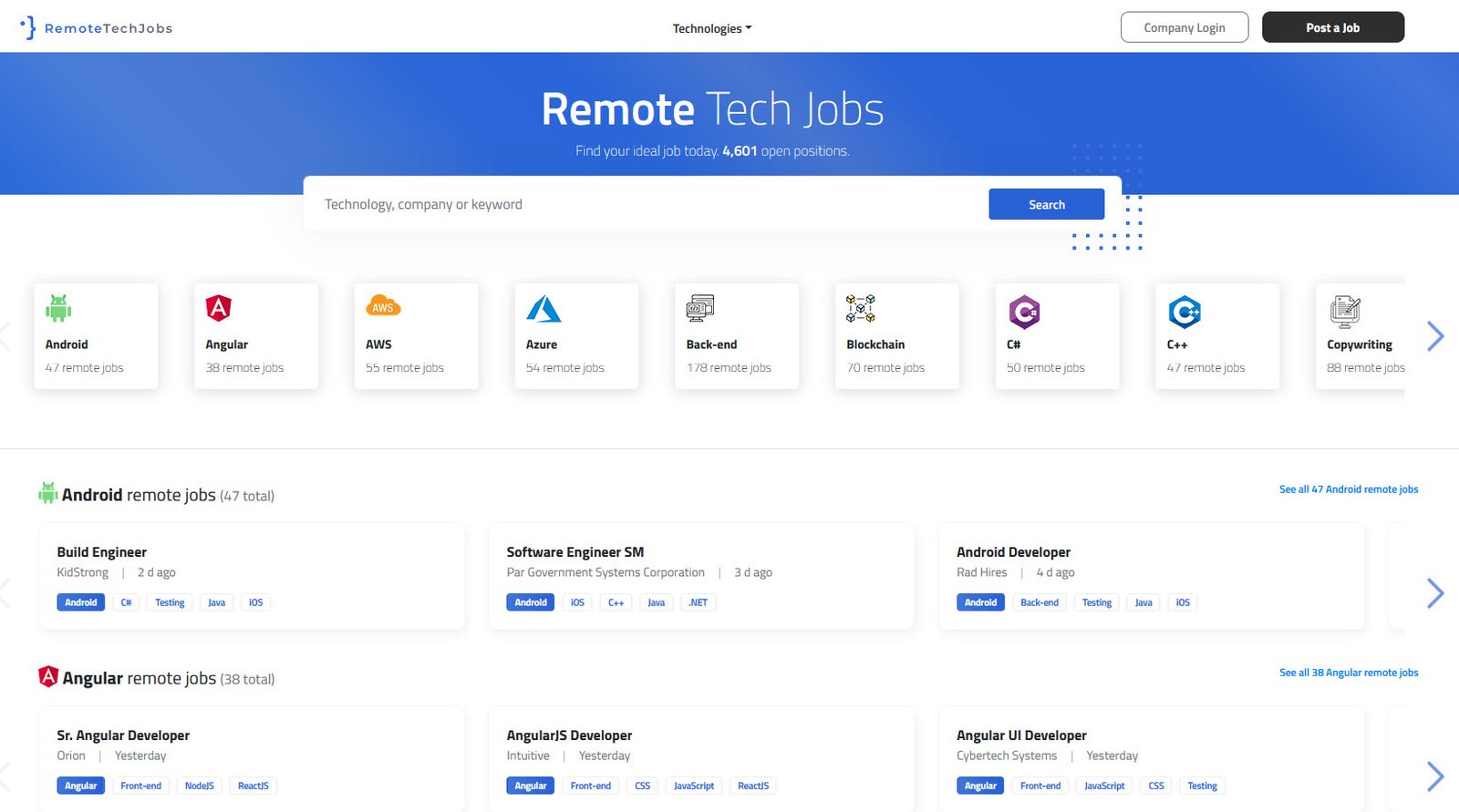Click the Testing tag on Build Engineer card
The height and width of the screenshot is (812, 1459).
point(170,602)
